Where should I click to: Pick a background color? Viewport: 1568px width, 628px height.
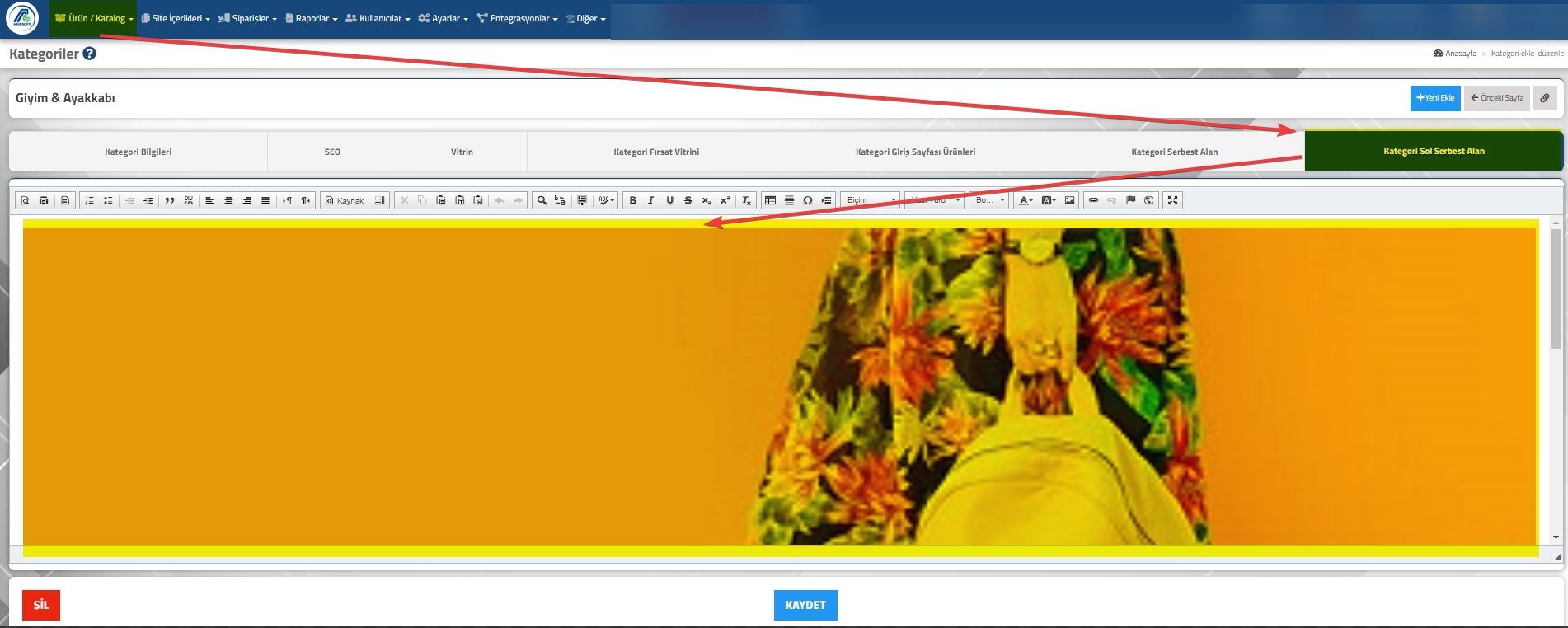coord(1049,200)
